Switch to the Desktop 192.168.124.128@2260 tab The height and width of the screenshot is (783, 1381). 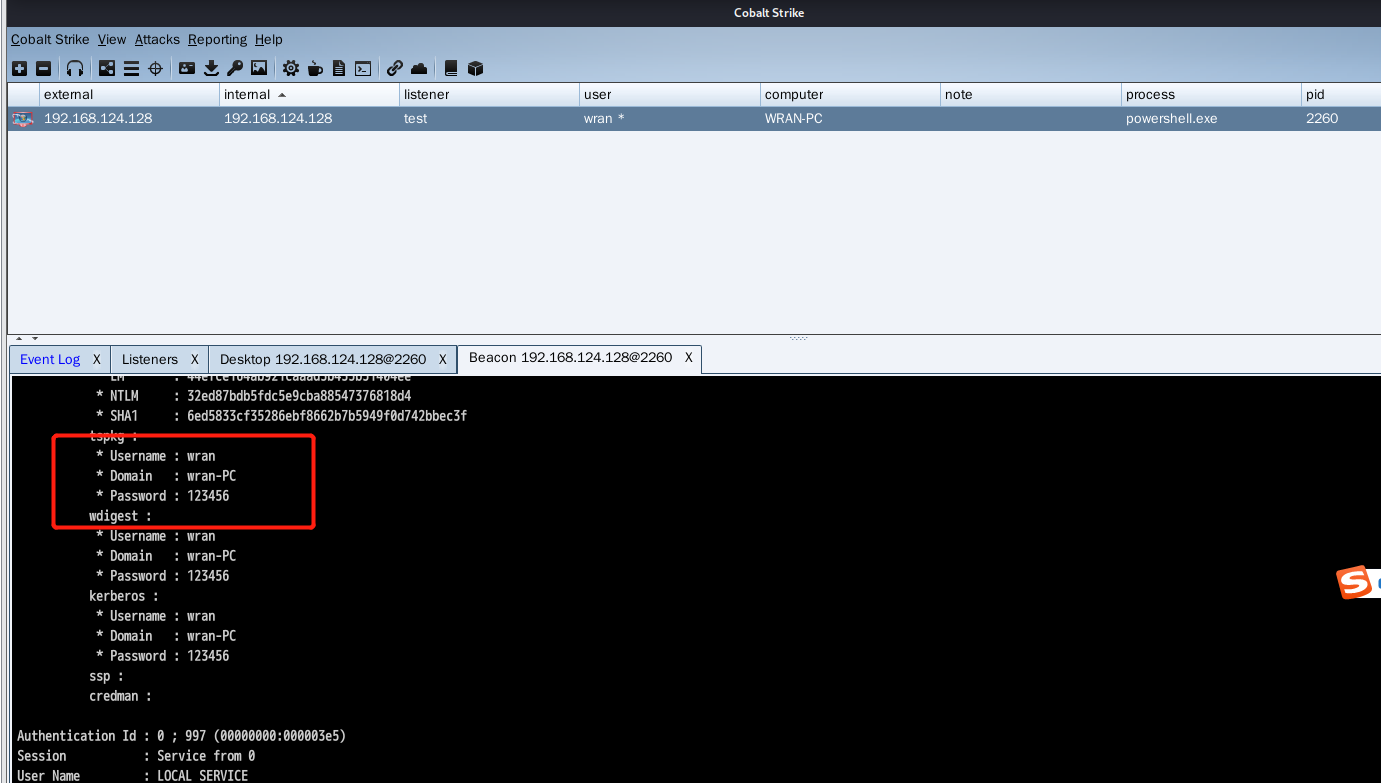[x=323, y=359]
